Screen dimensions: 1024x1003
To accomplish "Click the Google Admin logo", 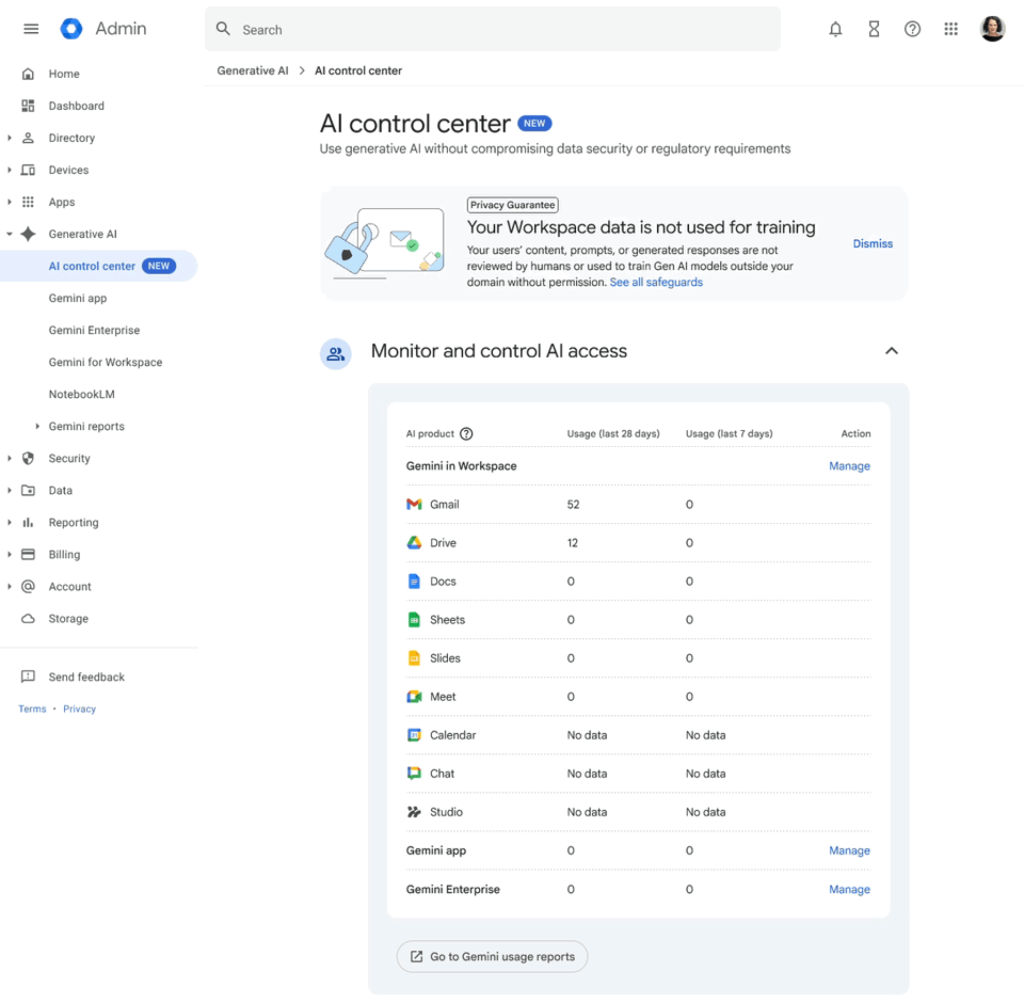I will (71, 29).
